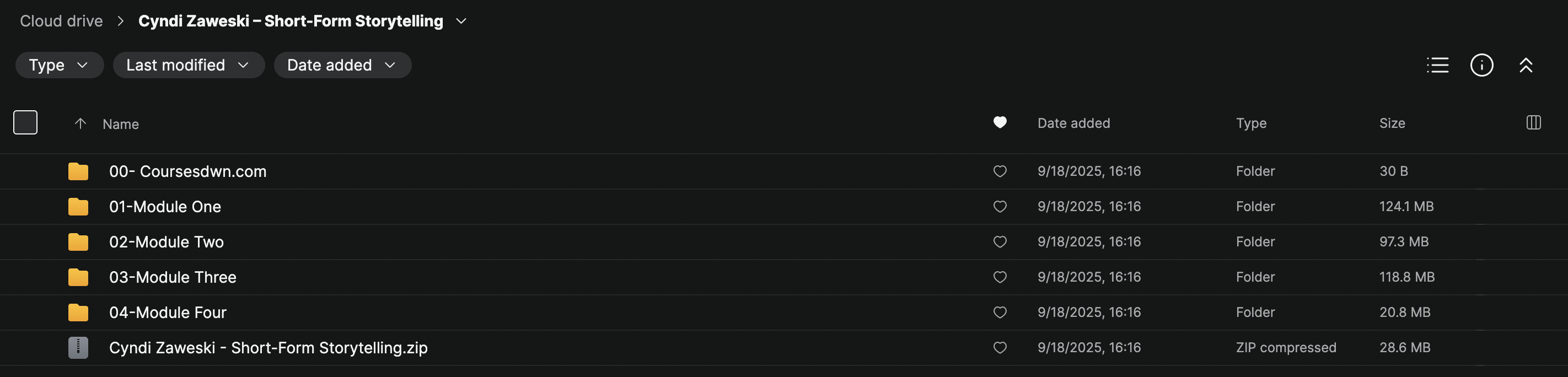Click the 01-Module One folder icon

pyautogui.click(x=78, y=207)
